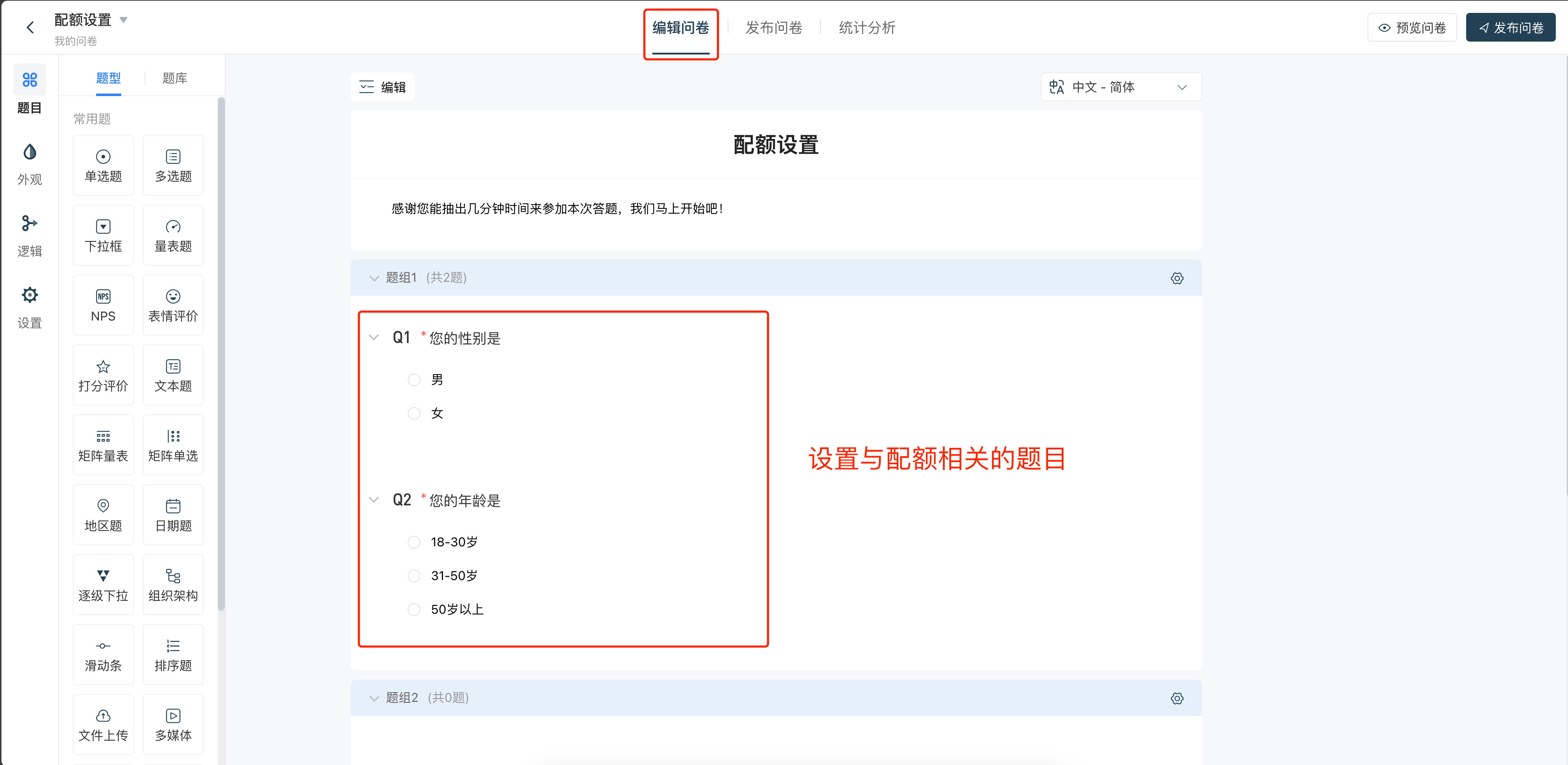Image resolution: width=1568 pixels, height=765 pixels.
Task: Edit the welcome text 感谢您能抽出几分钟时间
Action: [x=557, y=209]
